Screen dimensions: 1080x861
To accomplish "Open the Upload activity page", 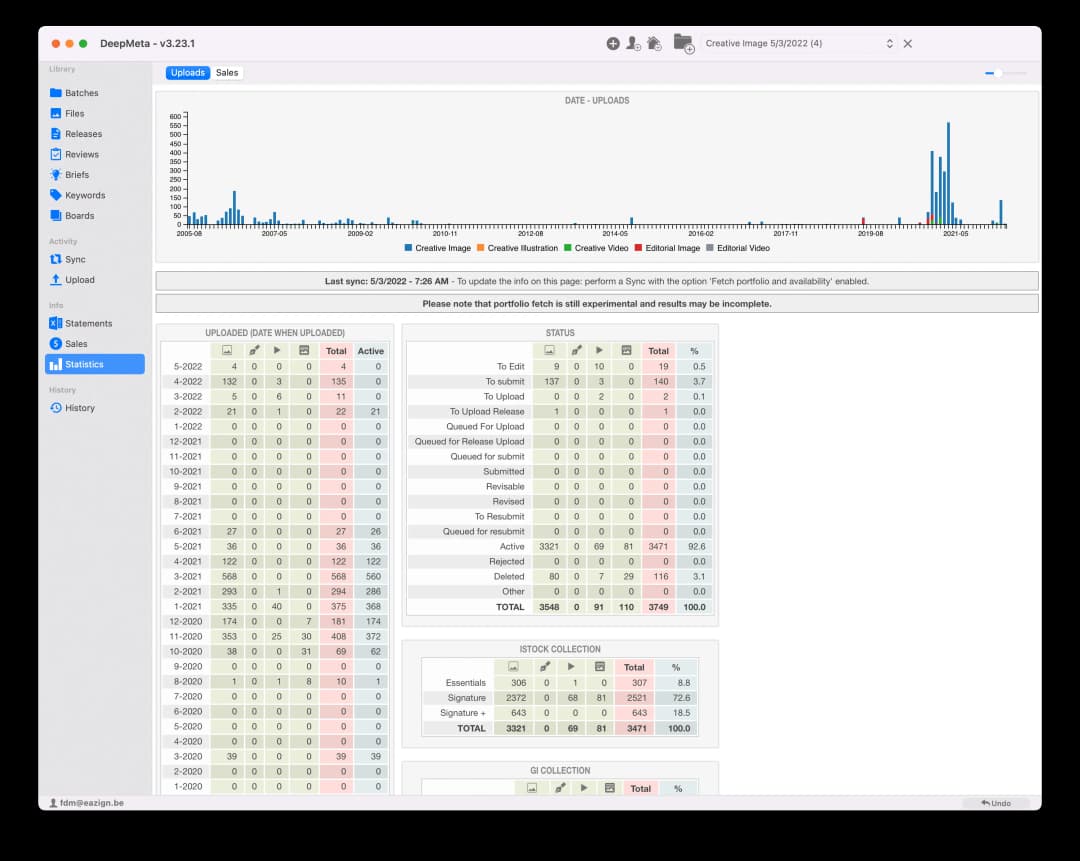I will [72, 280].
